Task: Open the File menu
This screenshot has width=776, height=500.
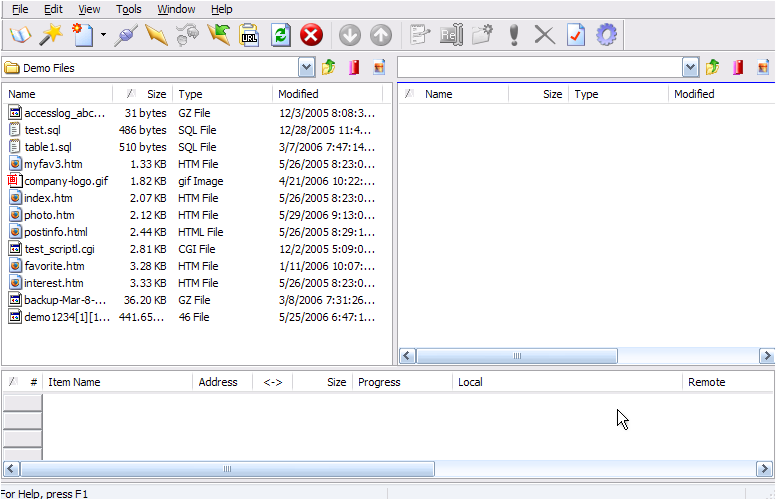Action: (20, 9)
